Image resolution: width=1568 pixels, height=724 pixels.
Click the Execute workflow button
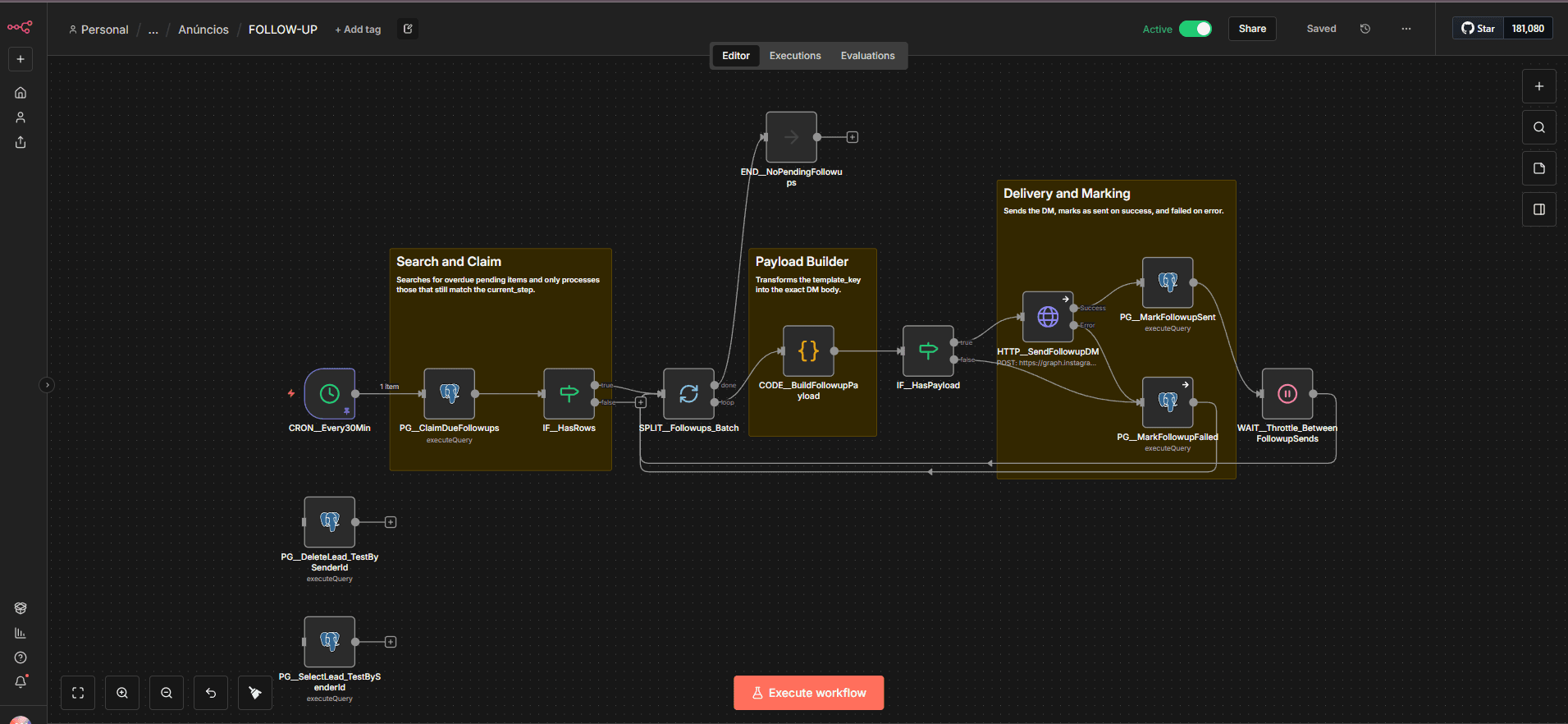808,693
